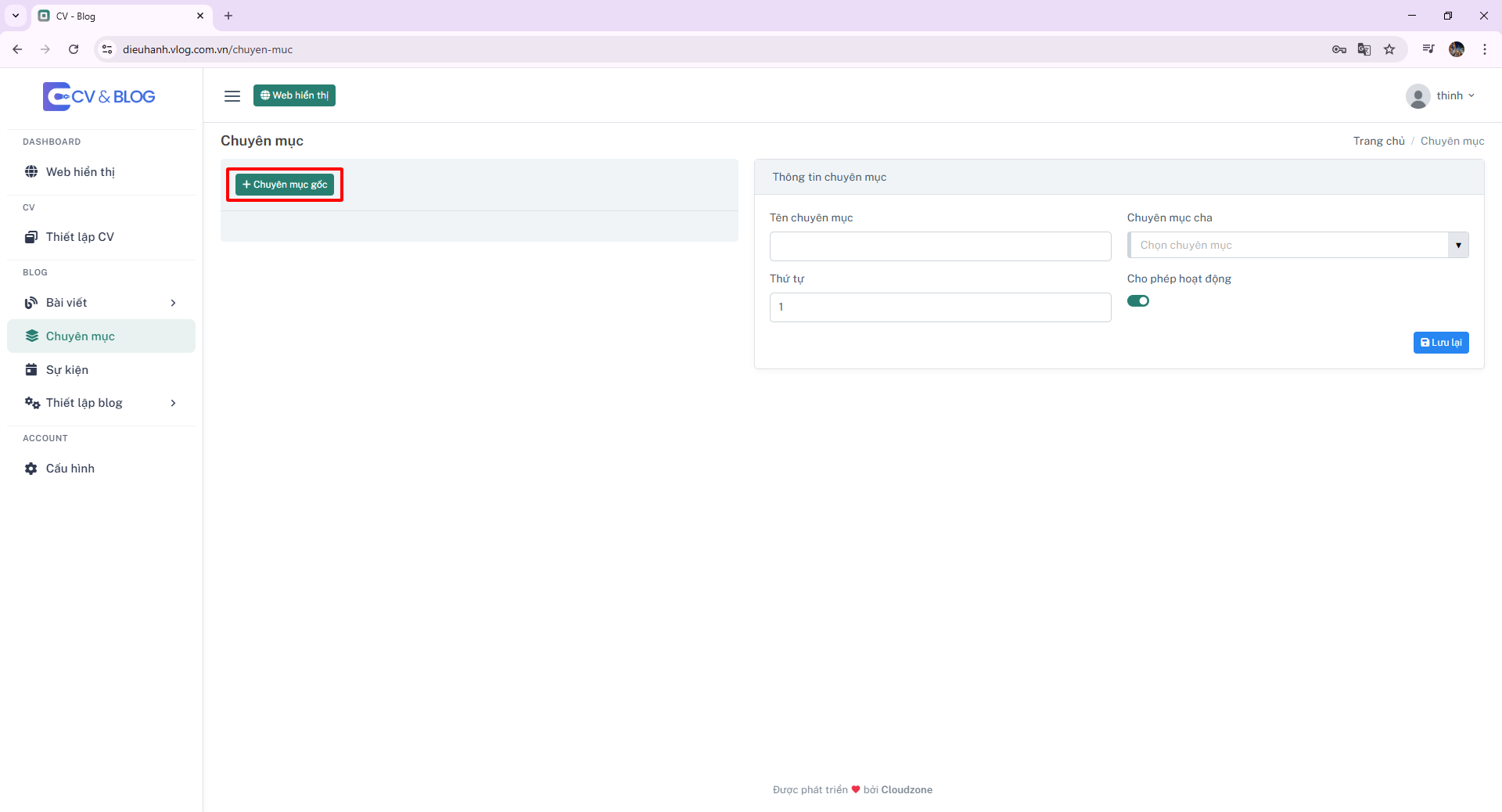The width and height of the screenshot is (1502, 812).
Task: Click the Chuyên mục gốc button
Action: [285, 185]
